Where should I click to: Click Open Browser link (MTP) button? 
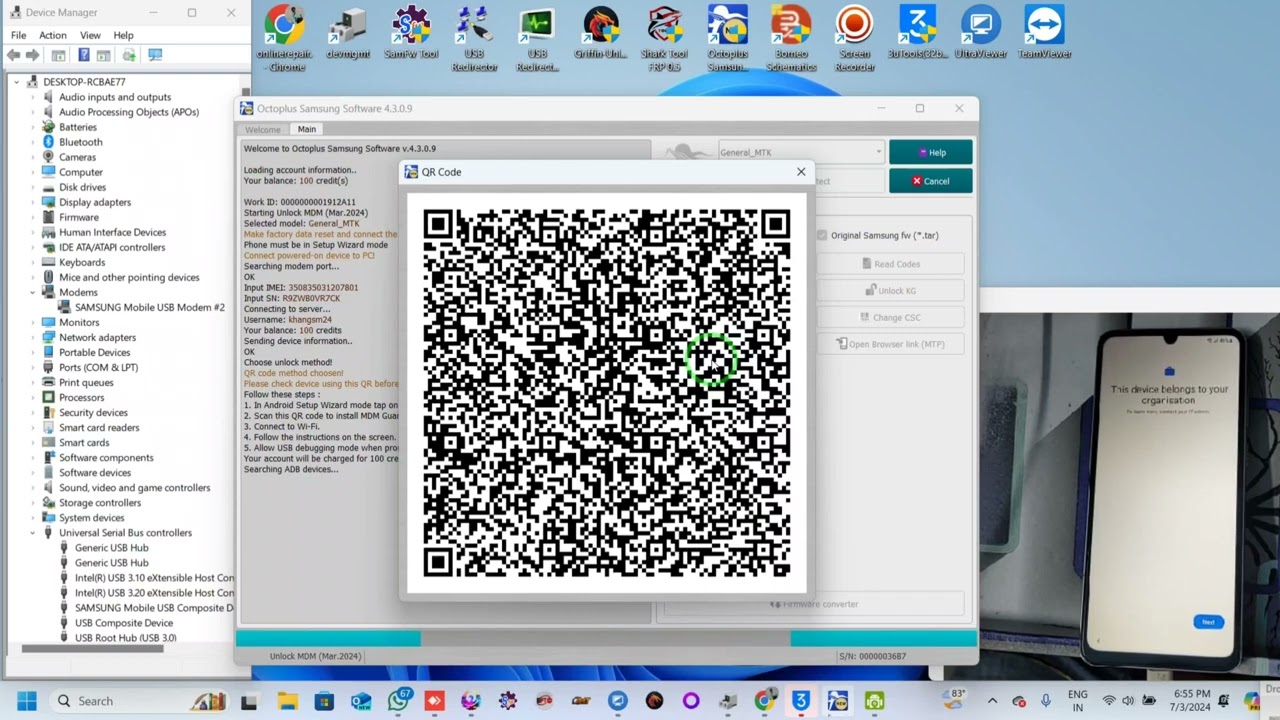coord(890,344)
